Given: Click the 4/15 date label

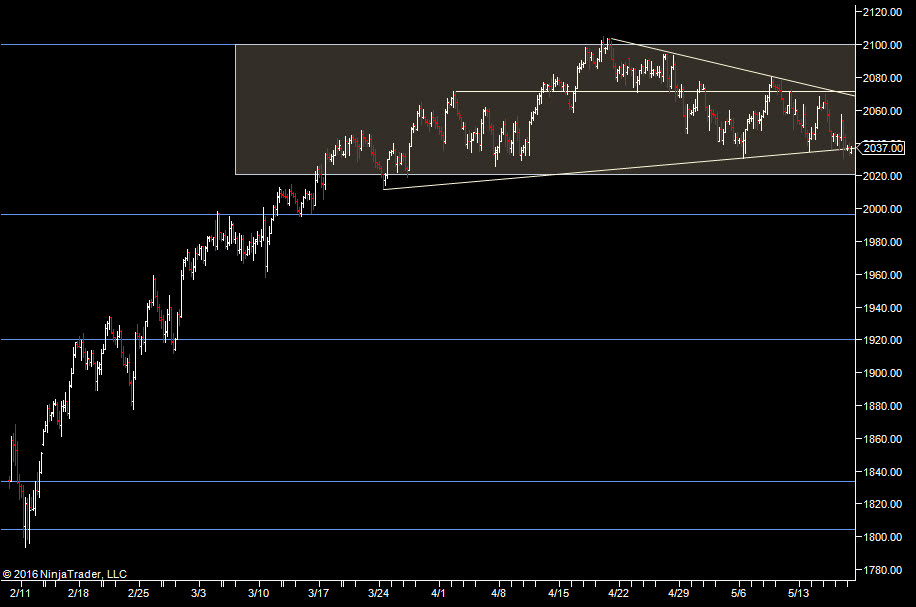Looking at the screenshot, I should tap(558, 594).
